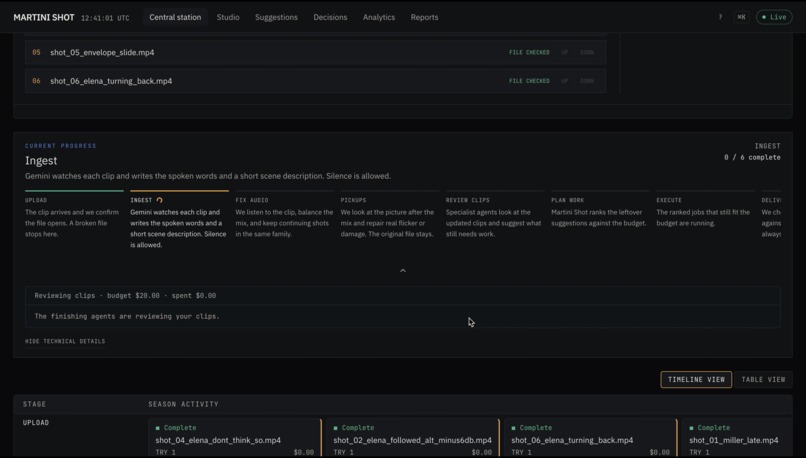The height and width of the screenshot is (458, 806).
Task: Click the Complete status marker on shot_01 card
Action: pos(709,428)
